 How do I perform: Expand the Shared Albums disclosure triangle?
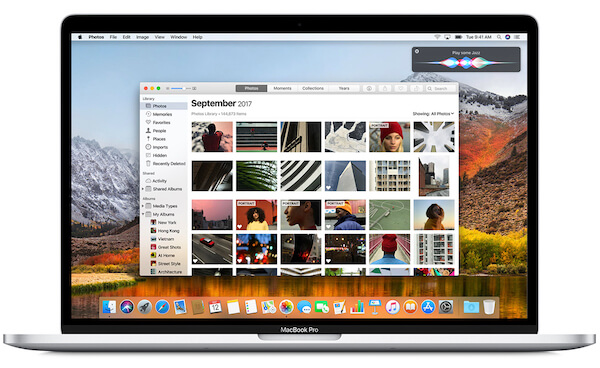pos(143,189)
